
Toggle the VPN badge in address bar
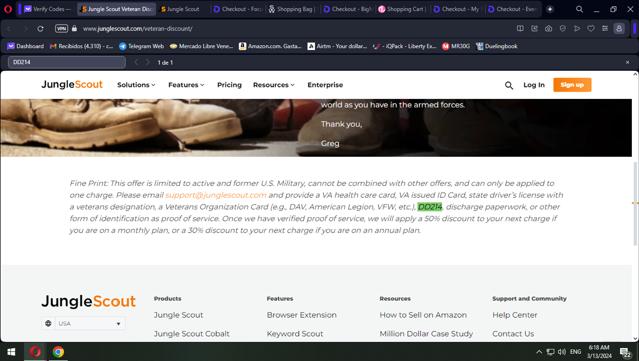(61, 29)
